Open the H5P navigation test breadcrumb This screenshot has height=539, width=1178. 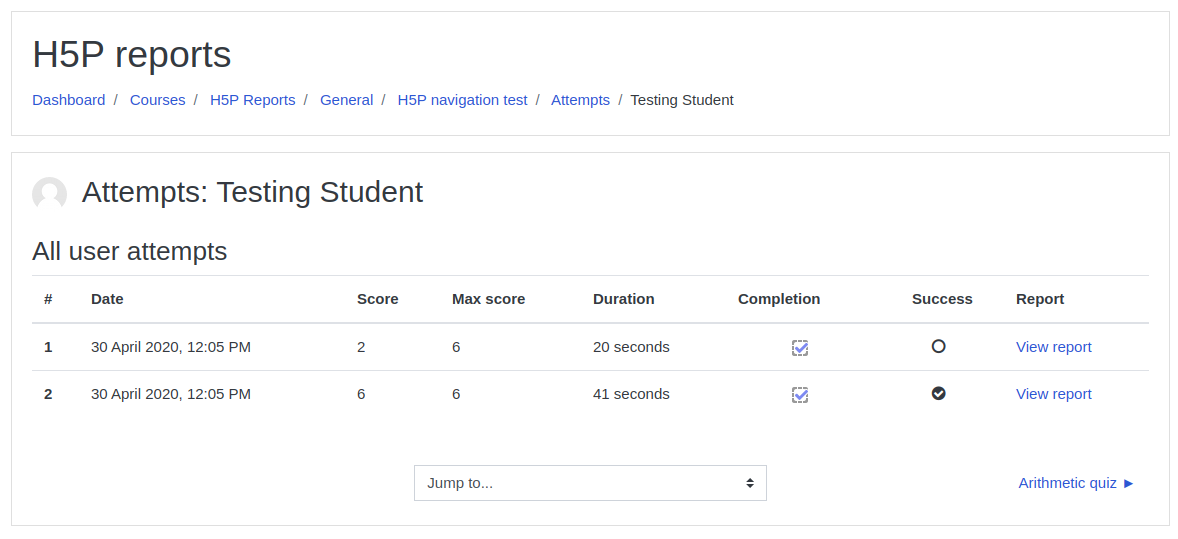click(462, 100)
